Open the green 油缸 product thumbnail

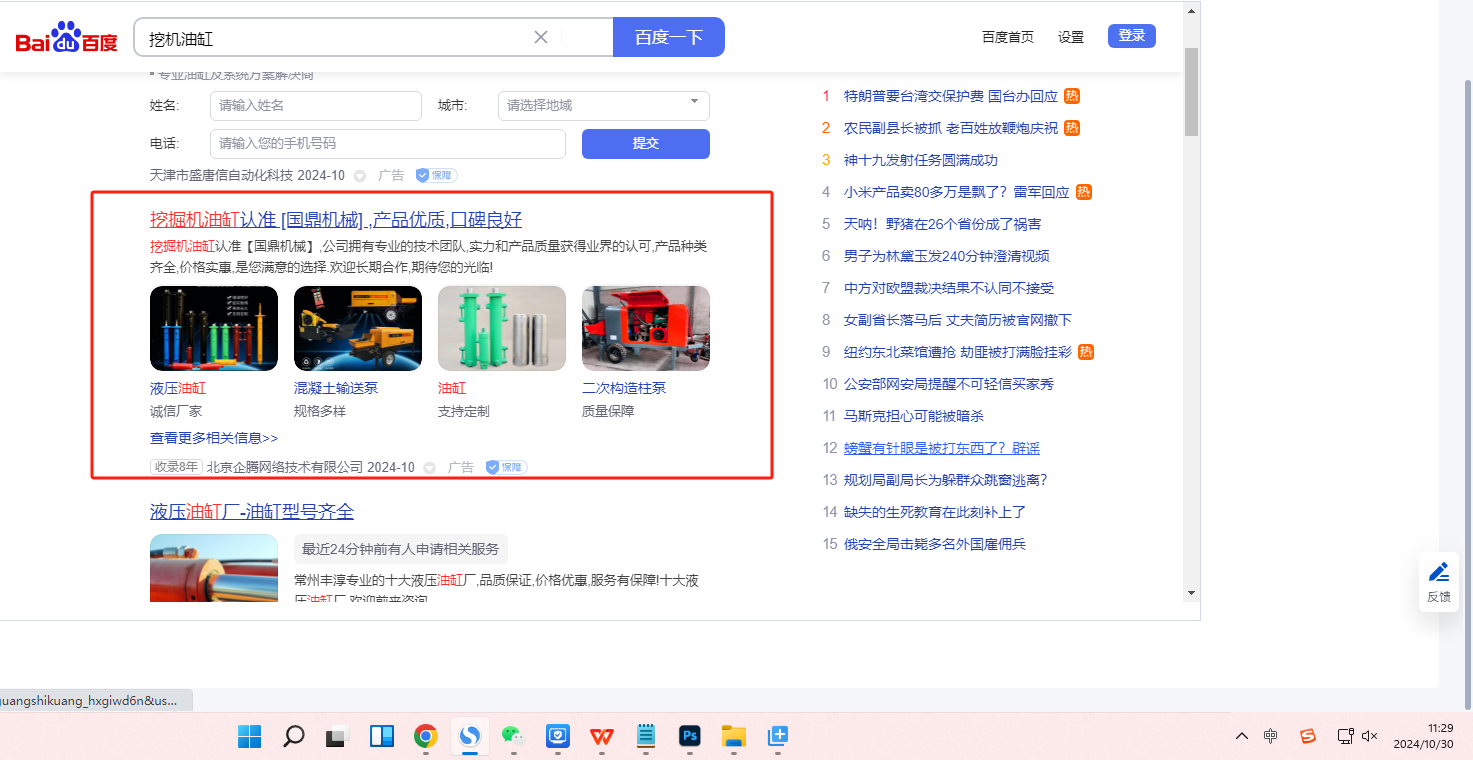click(502, 329)
